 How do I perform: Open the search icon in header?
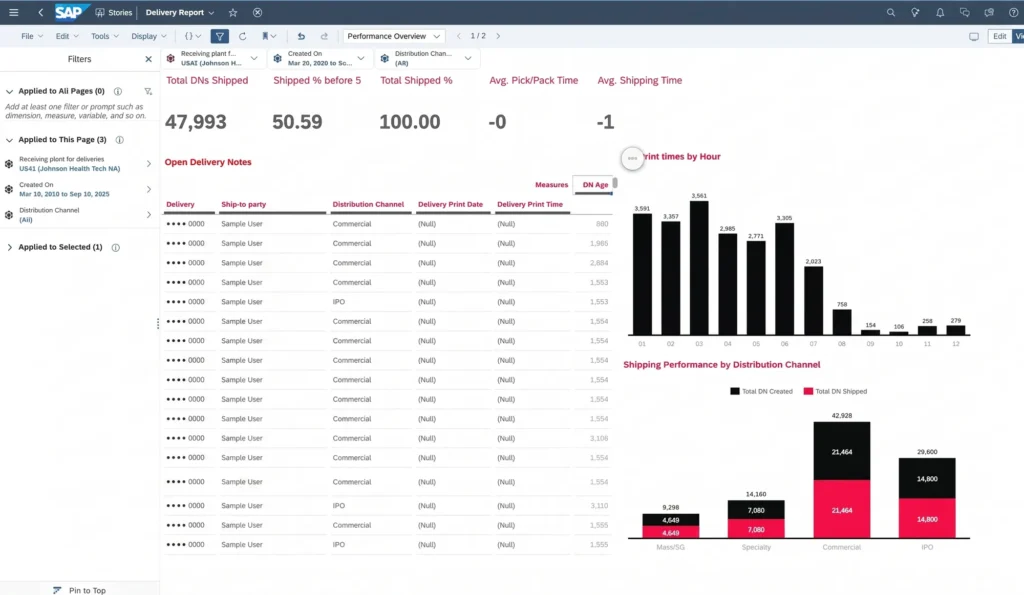click(x=891, y=12)
